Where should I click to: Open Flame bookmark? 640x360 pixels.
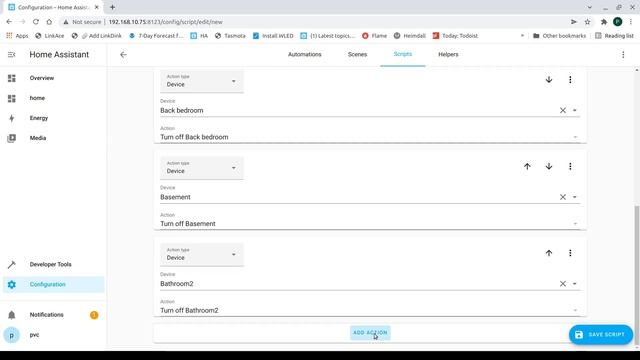pyautogui.click(x=374, y=36)
